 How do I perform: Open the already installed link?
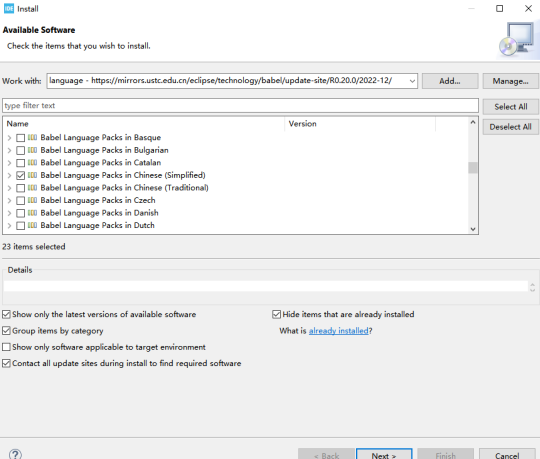tap(339, 331)
